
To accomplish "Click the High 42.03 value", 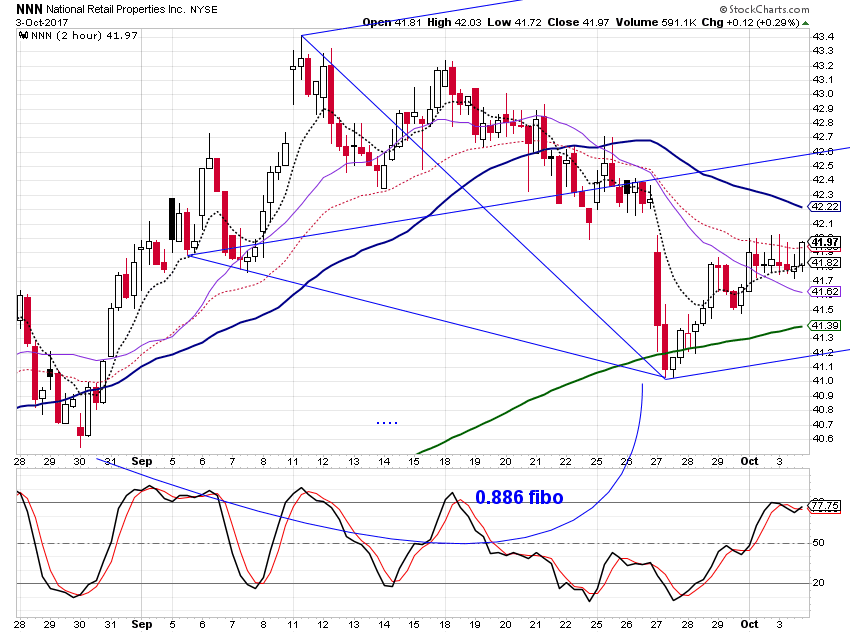I will 454,23.
